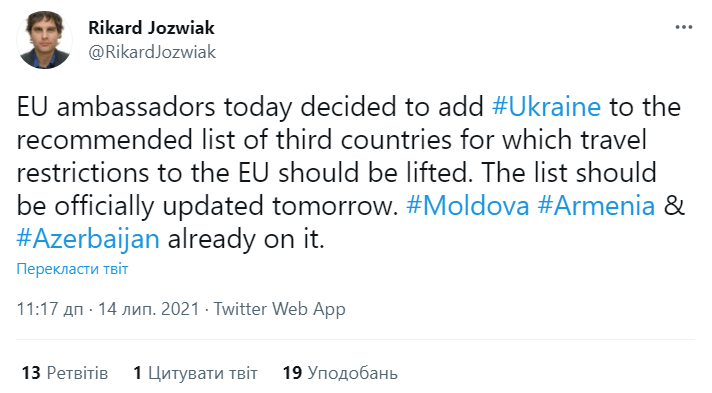Open the #Moldova hashtag
This screenshot has height=393, width=712.
(x=468, y=206)
